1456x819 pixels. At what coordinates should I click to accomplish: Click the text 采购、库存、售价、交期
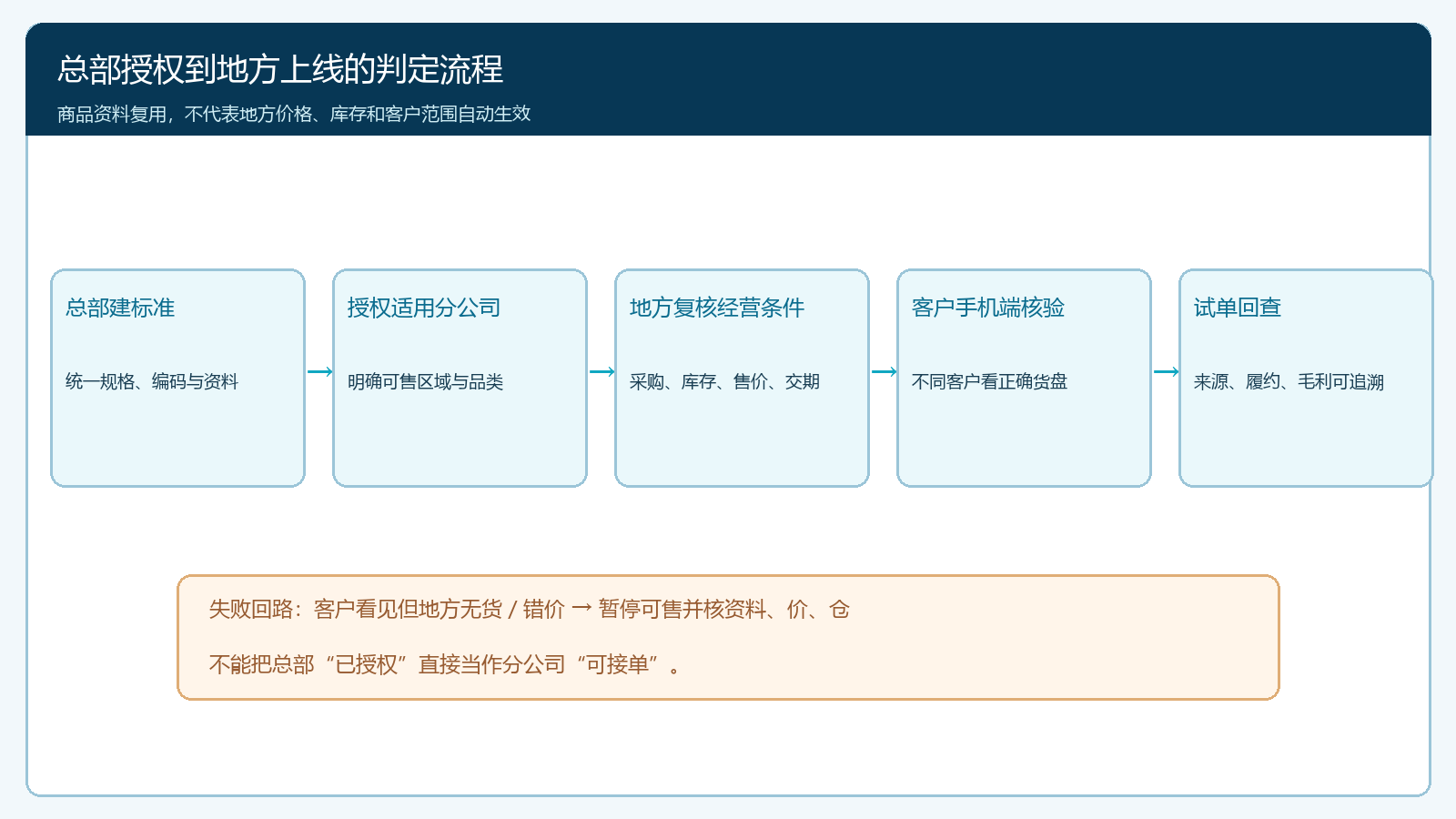click(x=725, y=381)
